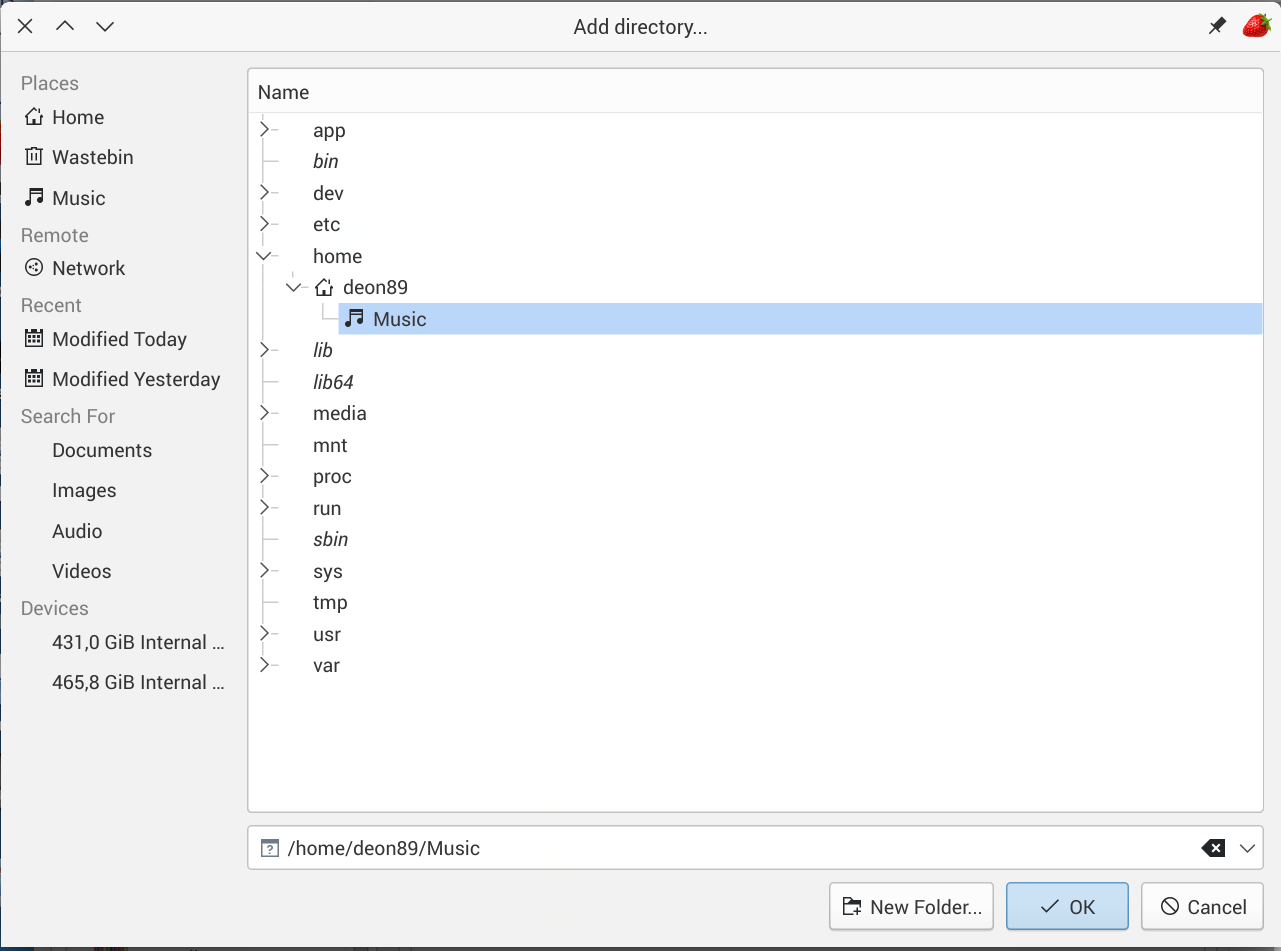
Task: Click the up arrow in the title bar
Action: 65,26
